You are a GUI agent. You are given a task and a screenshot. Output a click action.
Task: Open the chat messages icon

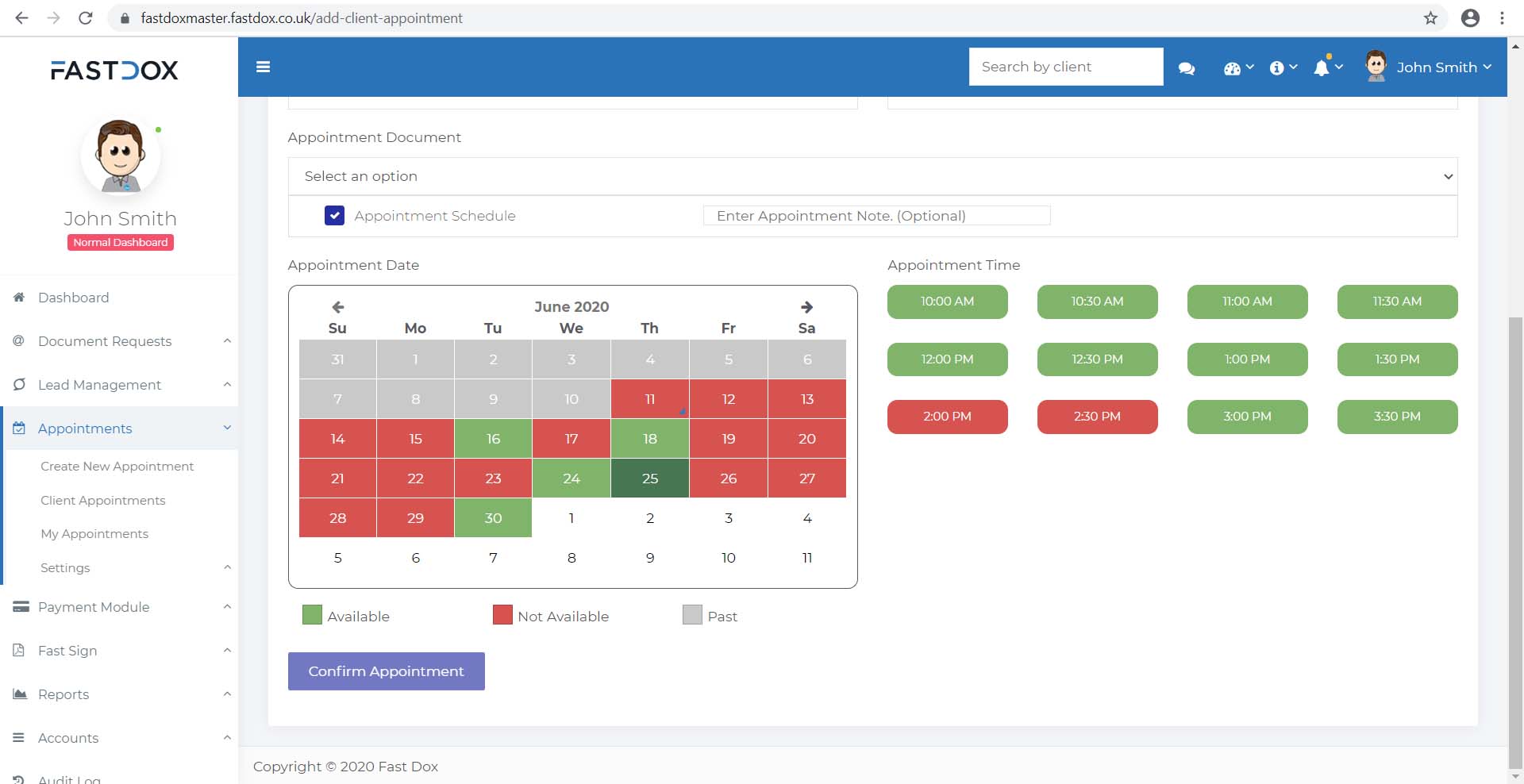(1187, 68)
